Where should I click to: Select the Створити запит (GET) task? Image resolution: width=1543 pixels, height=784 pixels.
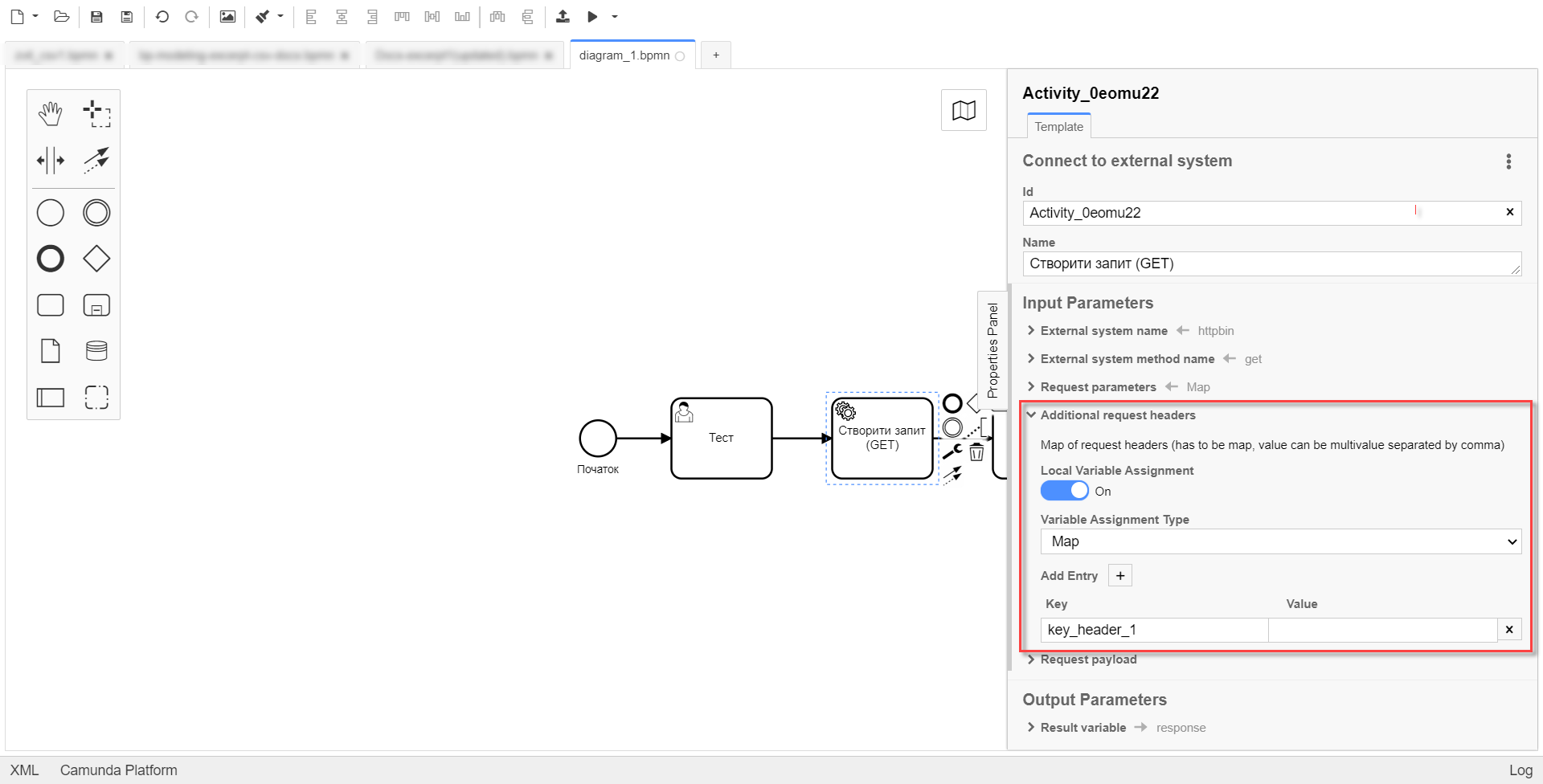pos(882,439)
